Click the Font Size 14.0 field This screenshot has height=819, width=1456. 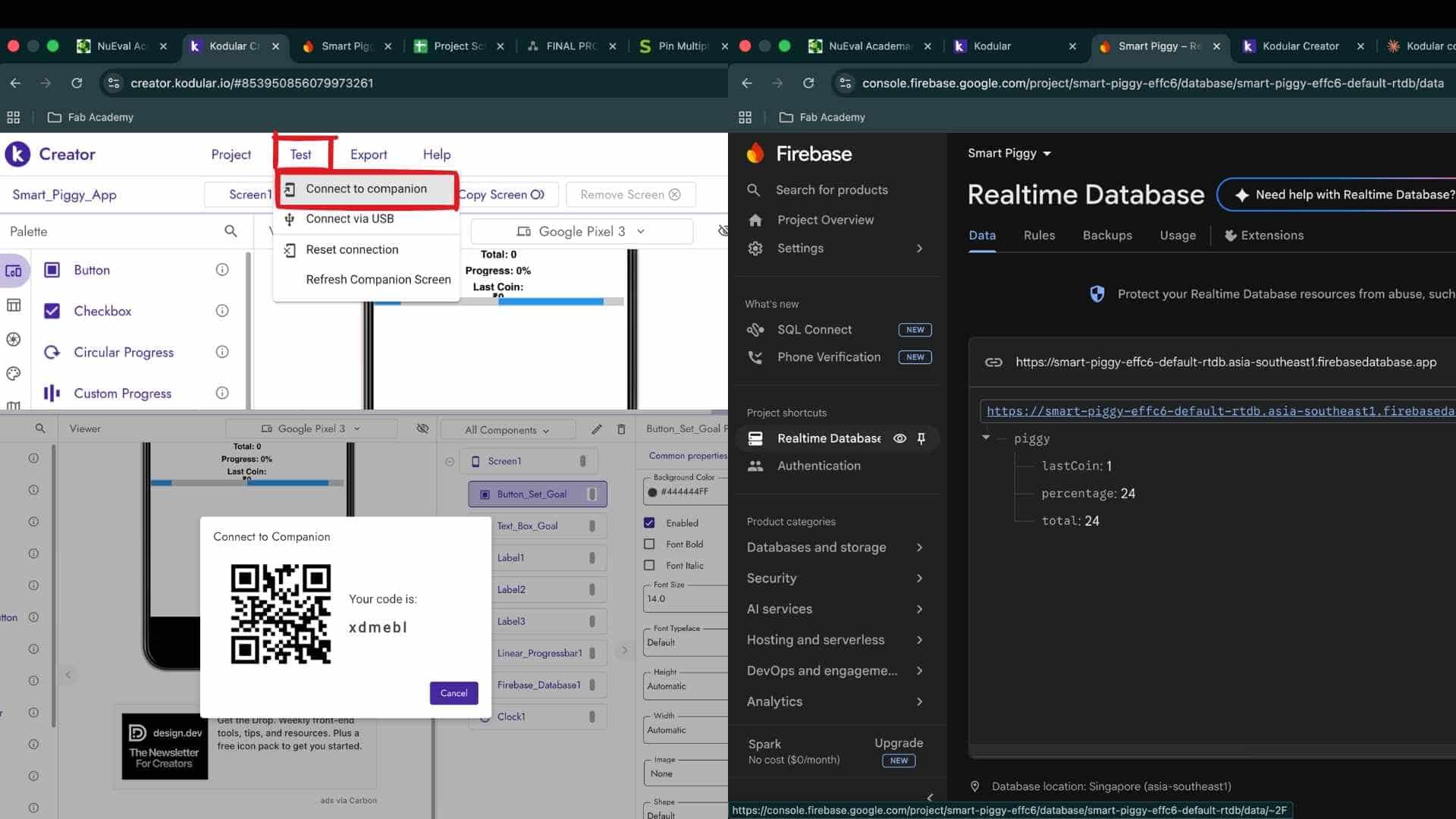[685, 599]
